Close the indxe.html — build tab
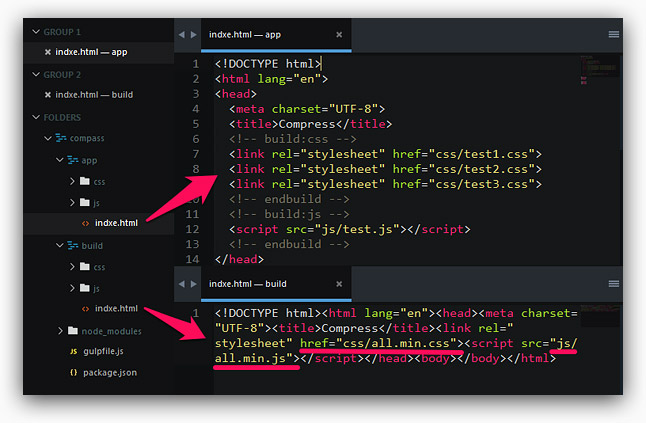The image size is (646, 423). 340,284
